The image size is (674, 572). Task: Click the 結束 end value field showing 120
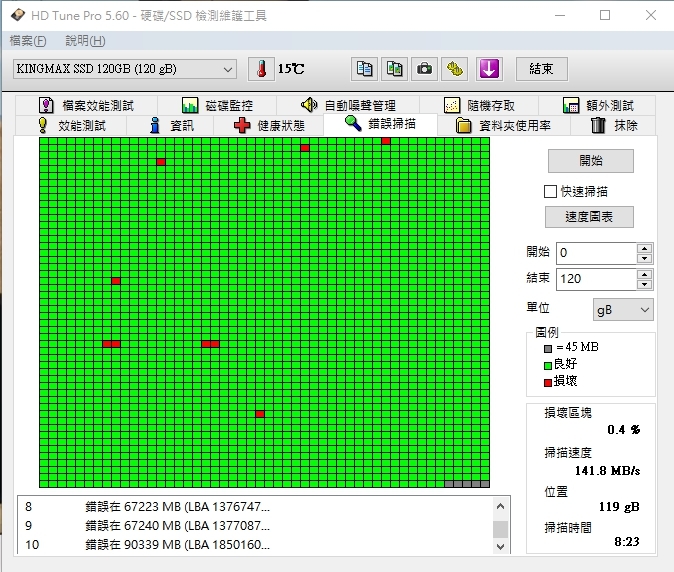[x=597, y=279]
